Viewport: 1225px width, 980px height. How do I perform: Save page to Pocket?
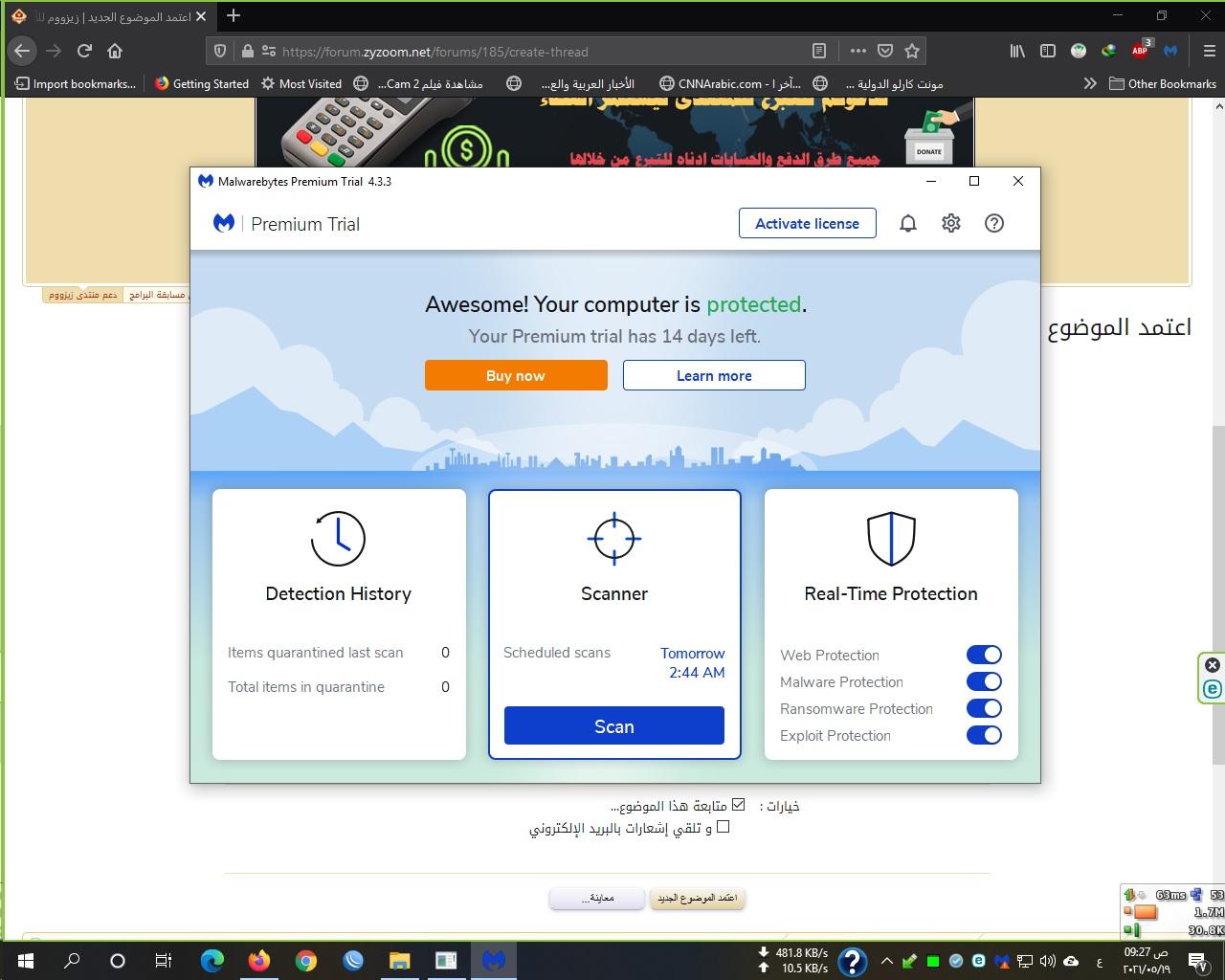click(885, 51)
